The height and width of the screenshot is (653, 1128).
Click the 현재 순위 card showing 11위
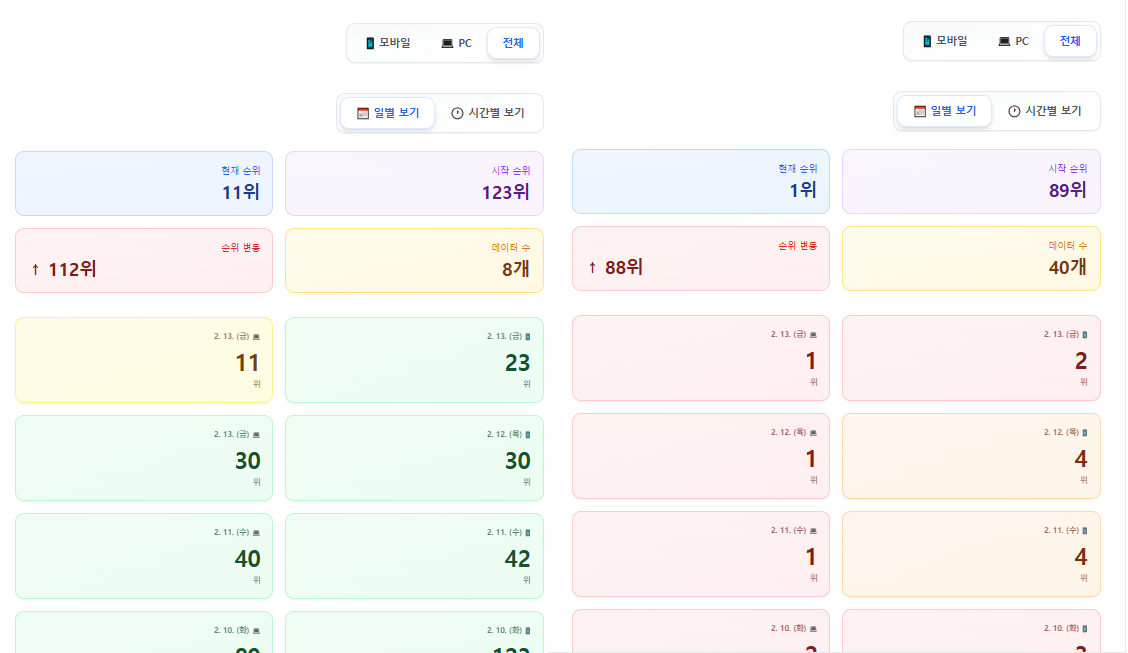[144, 183]
